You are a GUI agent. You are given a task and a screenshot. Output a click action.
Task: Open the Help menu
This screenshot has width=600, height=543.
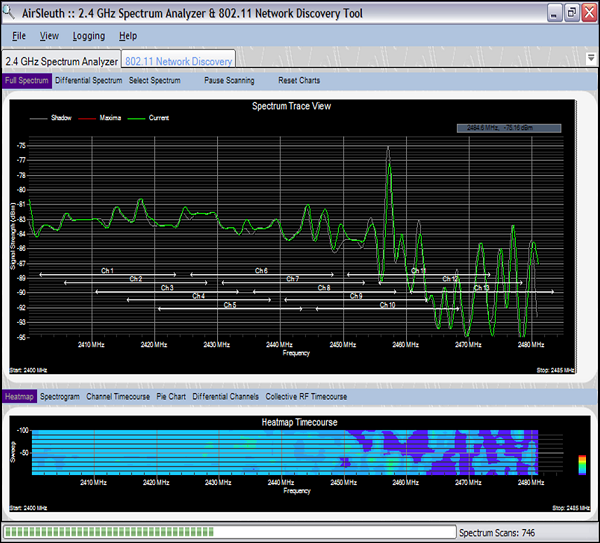(127, 36)
